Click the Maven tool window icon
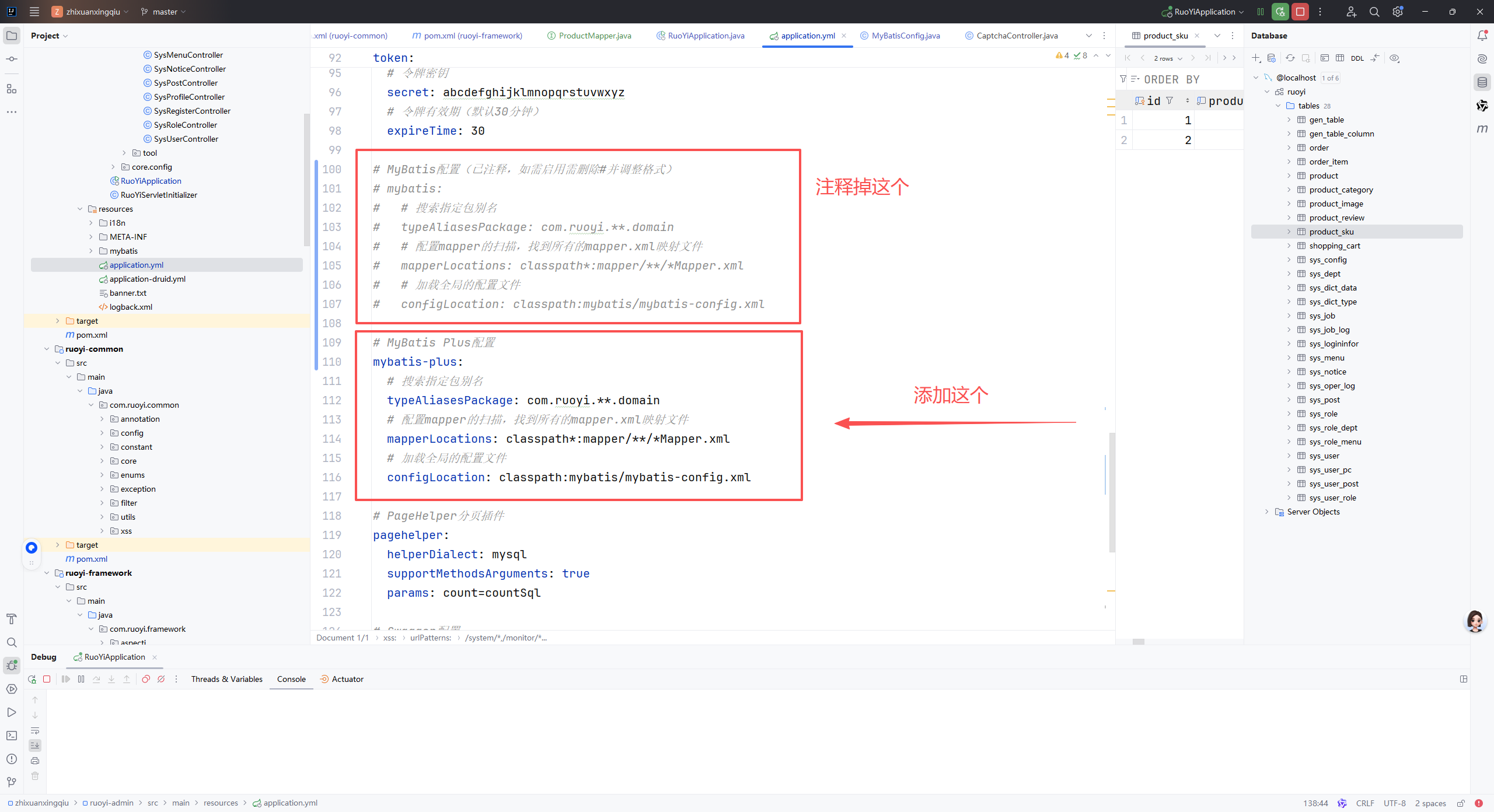The height and width of the screenshot is (812, 1494). pyautogui.click(x=1482, y=128)
